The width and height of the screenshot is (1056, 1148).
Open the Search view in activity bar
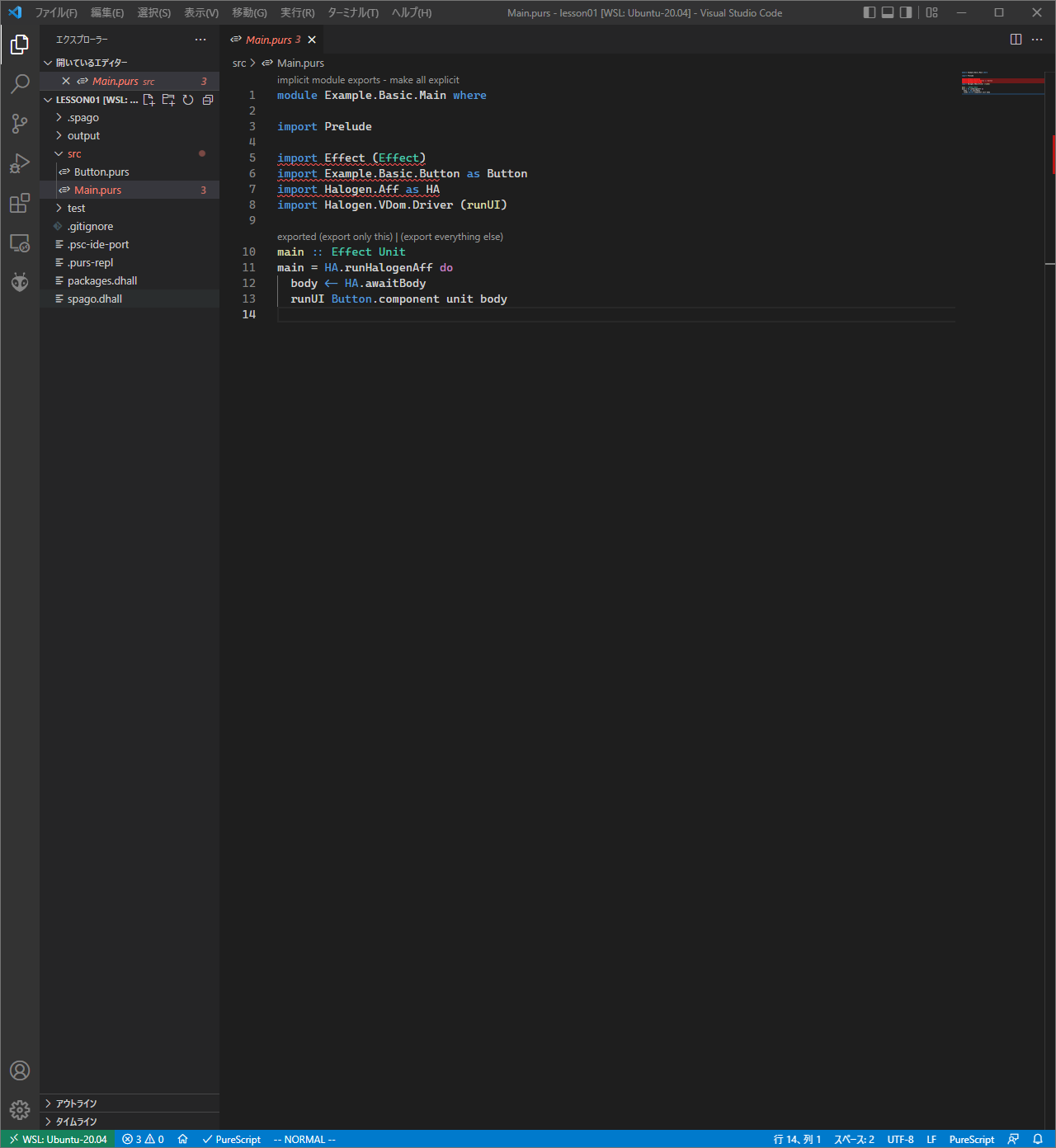(20, 84)
